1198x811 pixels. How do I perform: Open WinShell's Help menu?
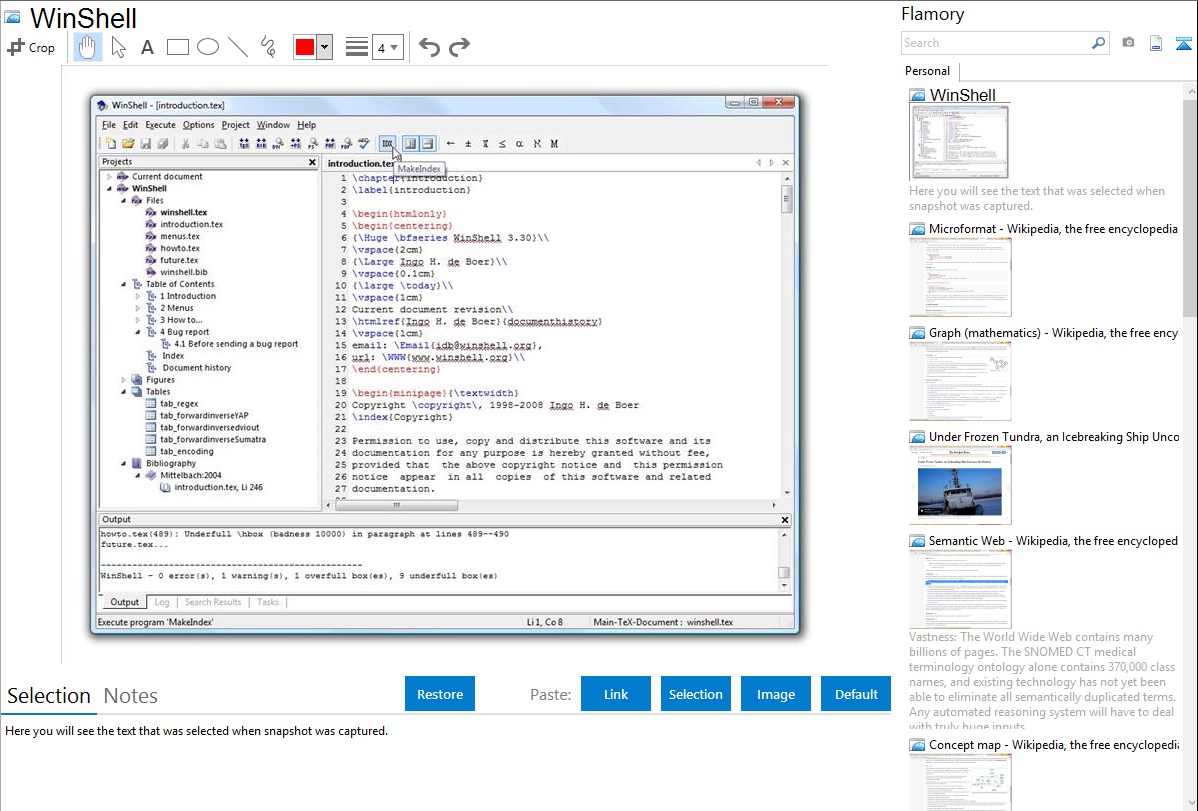click(306, 125)
